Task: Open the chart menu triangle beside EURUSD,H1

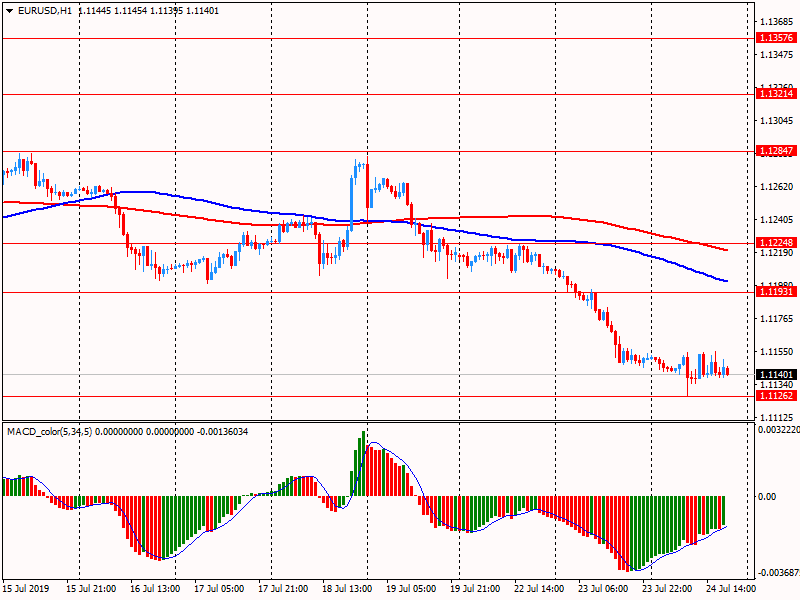Action: point(9,11)
